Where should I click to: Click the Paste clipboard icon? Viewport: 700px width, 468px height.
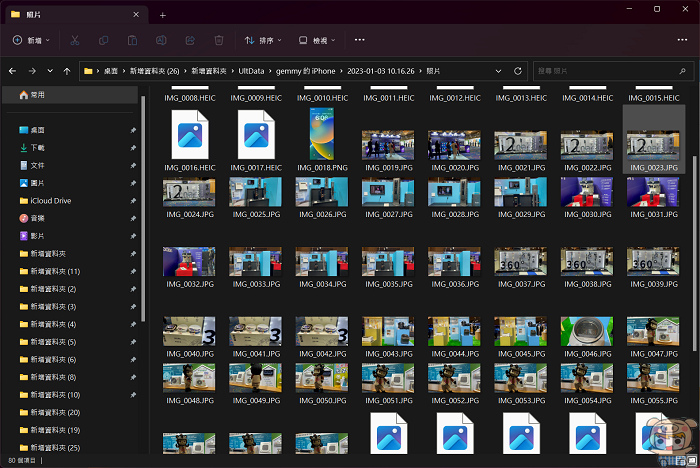point(132,40)
